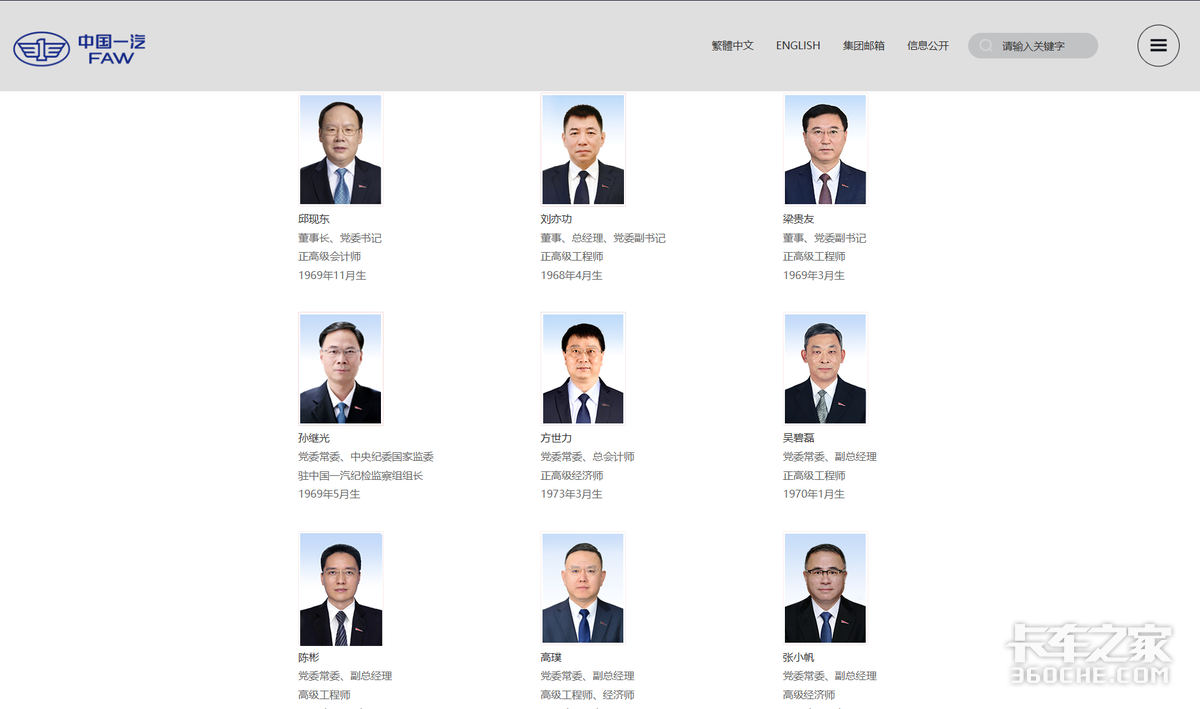Click 陈彬's portrait photo

coord(340,587)
